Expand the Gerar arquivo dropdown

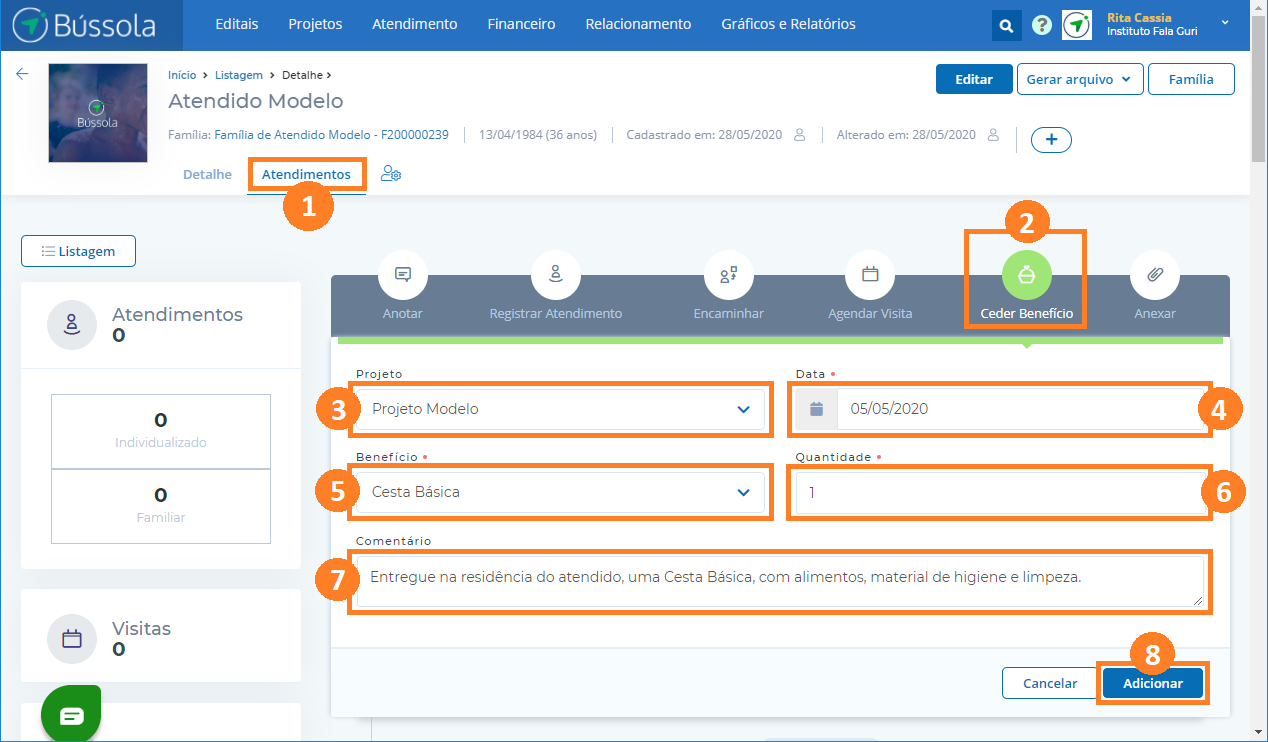(1080, 79)
